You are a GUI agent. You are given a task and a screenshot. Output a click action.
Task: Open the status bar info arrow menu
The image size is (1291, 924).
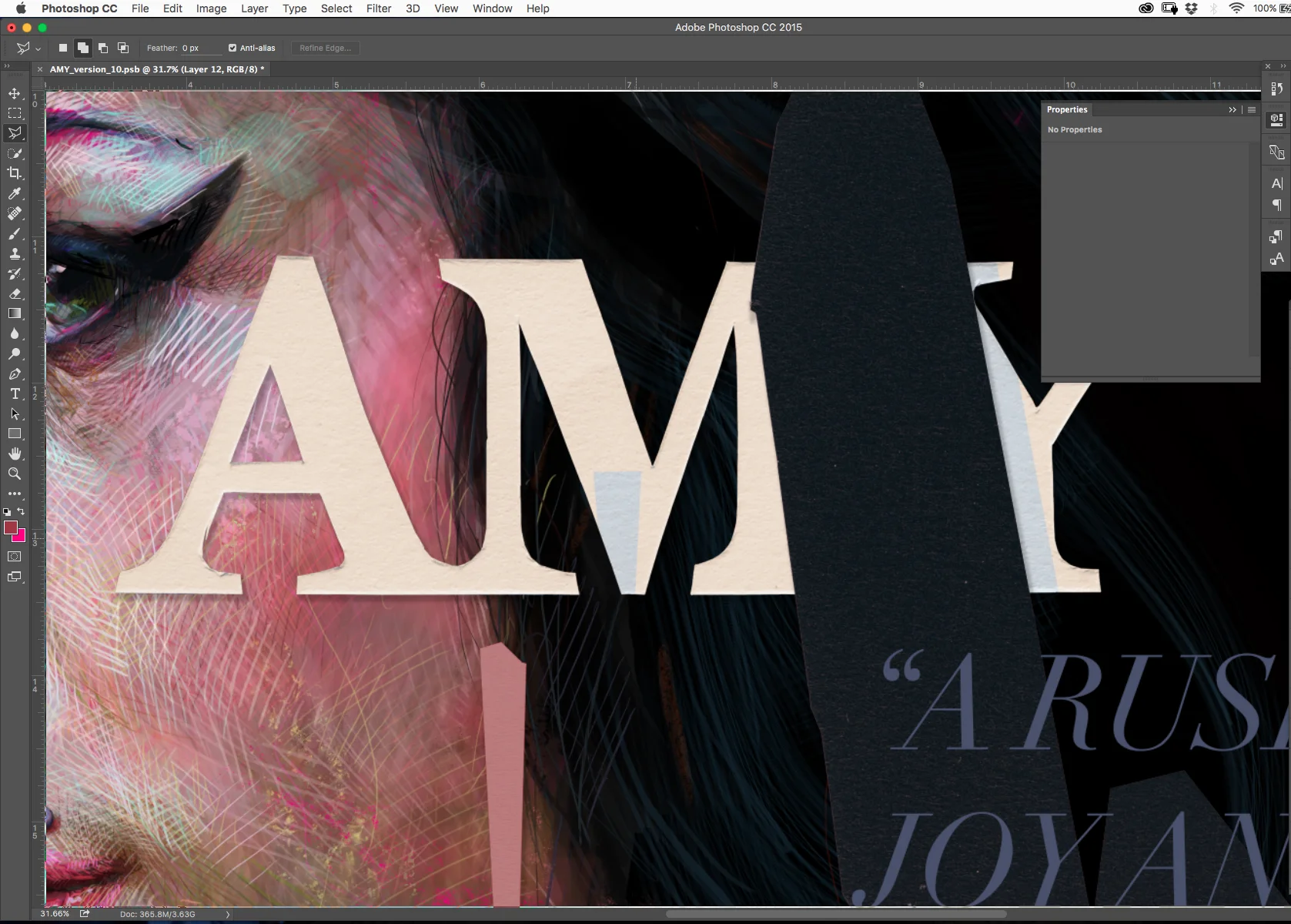pyautogui.click(x=227, y=914)
